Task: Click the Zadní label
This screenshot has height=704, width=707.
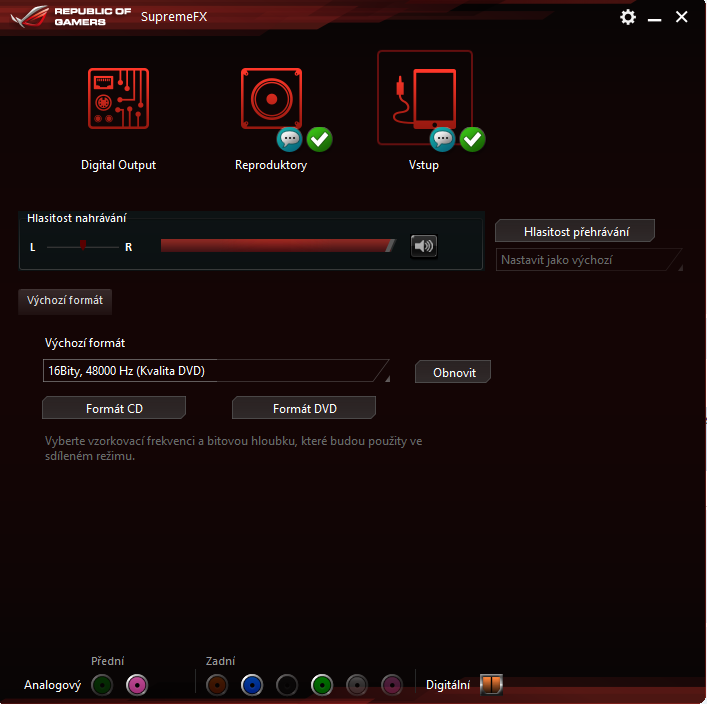Action: coord(220,661)
